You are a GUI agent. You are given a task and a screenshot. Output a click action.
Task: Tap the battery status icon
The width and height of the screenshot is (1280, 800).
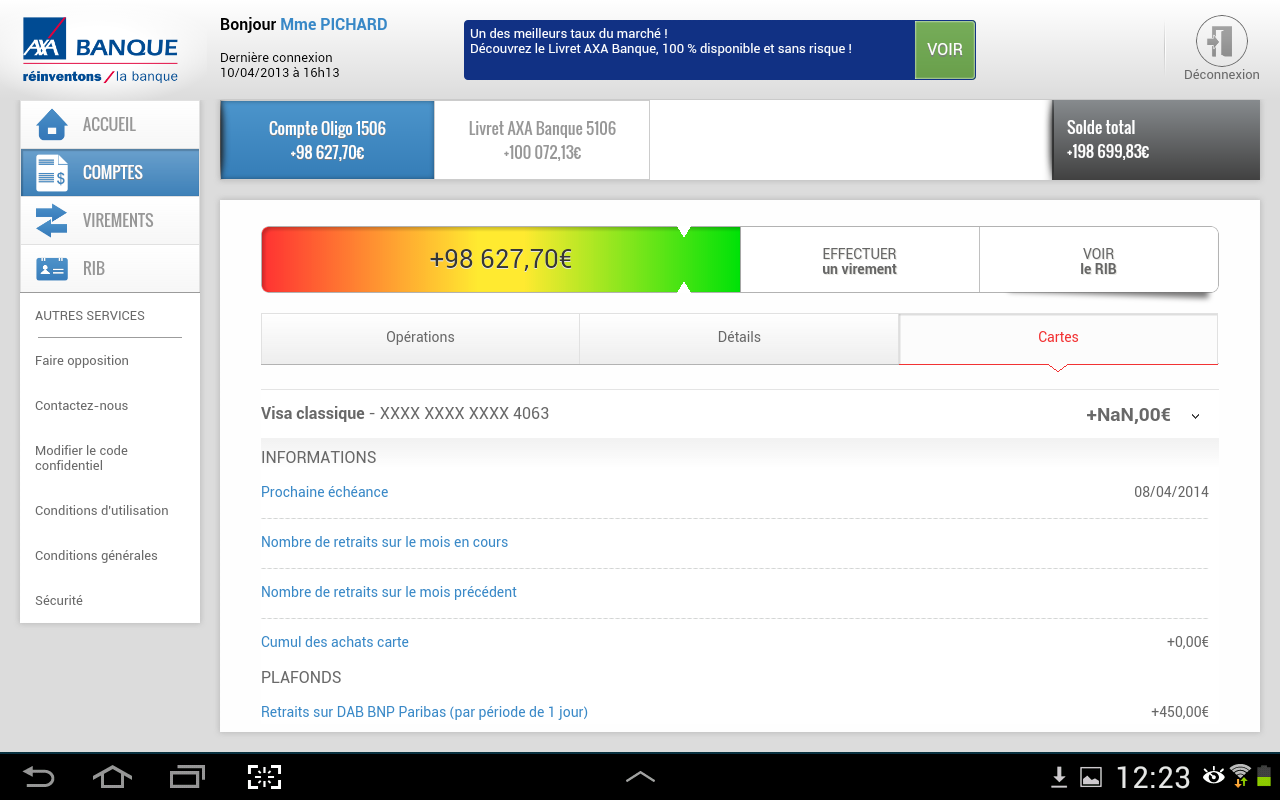[1264, 776]
